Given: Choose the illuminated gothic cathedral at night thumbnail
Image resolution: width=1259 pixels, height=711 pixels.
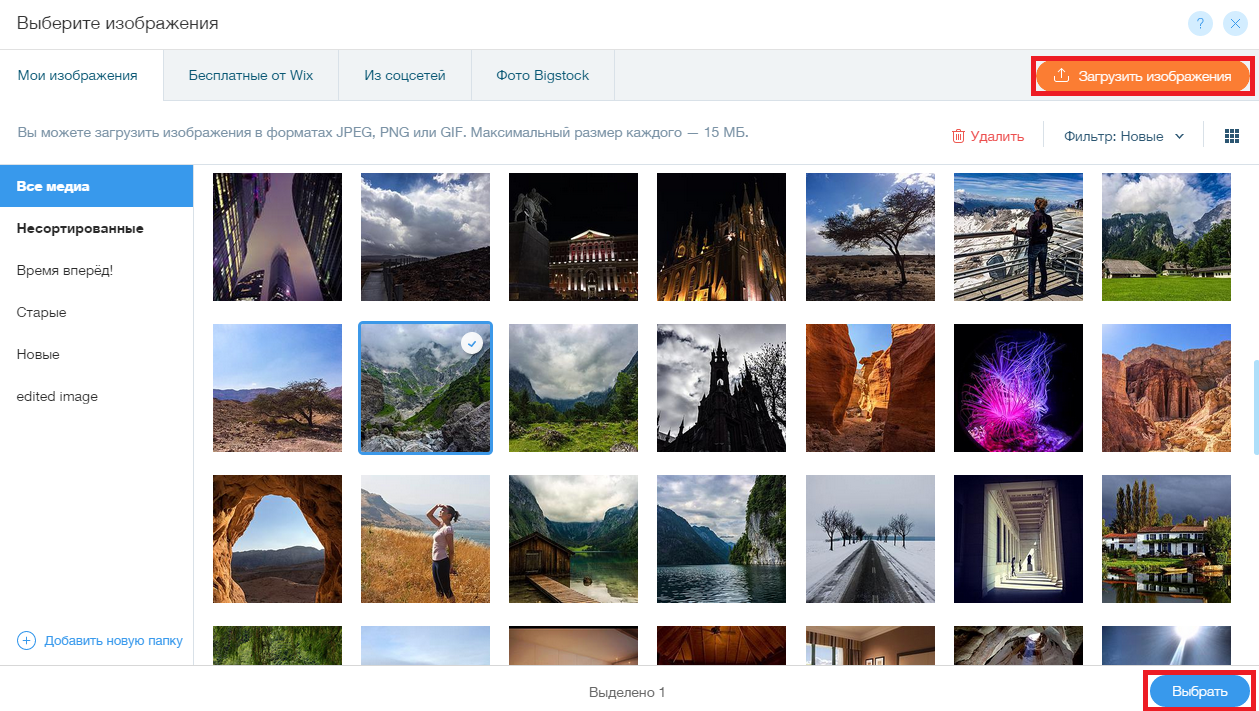Looking at the screenshot, I should pyautogui.click(x=721, y=237).
